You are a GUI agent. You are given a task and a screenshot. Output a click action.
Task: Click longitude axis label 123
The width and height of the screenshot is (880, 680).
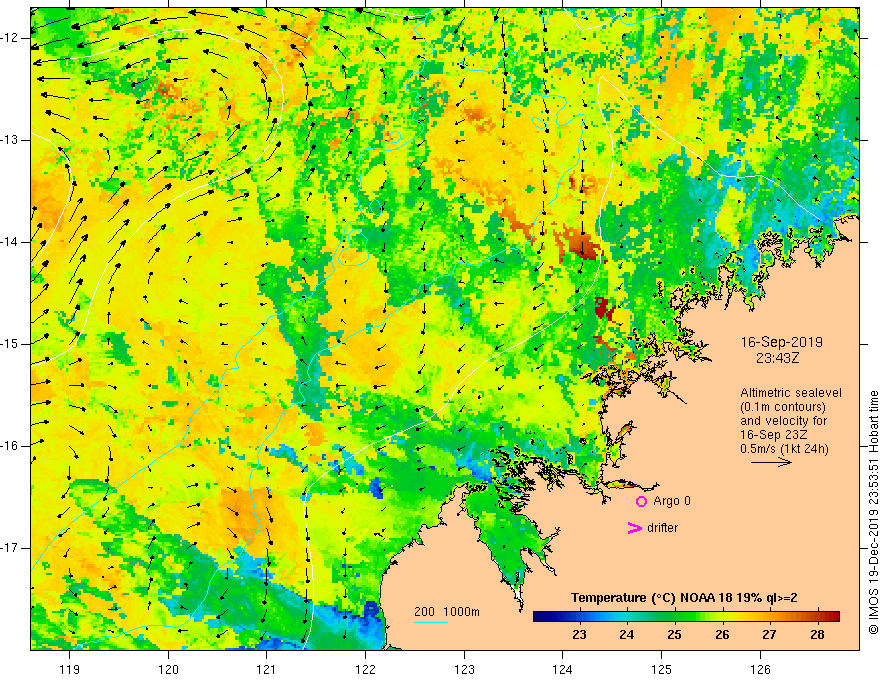[x=464, y=669]
